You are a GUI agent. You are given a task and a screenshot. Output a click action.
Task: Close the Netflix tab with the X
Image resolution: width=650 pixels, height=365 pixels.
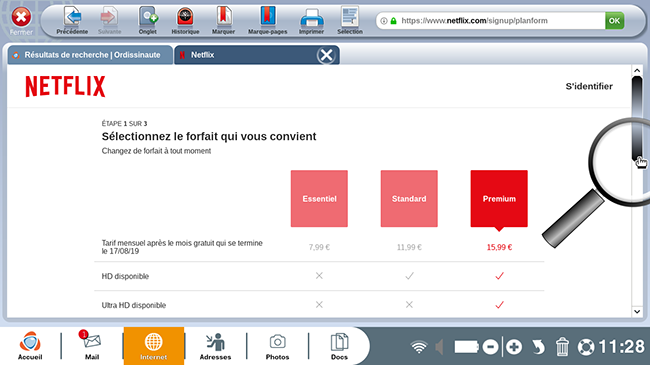click(327, 55)
